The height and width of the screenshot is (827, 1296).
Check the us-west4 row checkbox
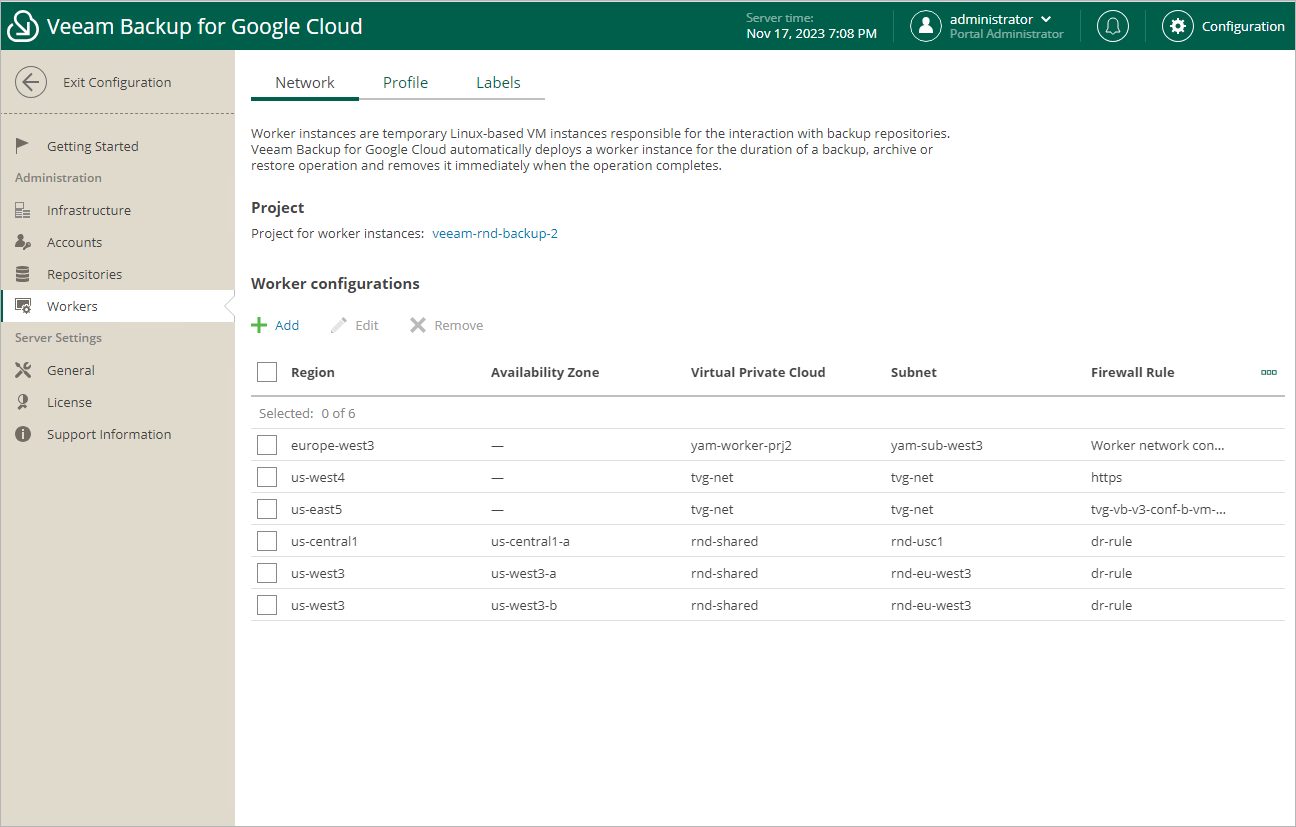tap(267, 477)
